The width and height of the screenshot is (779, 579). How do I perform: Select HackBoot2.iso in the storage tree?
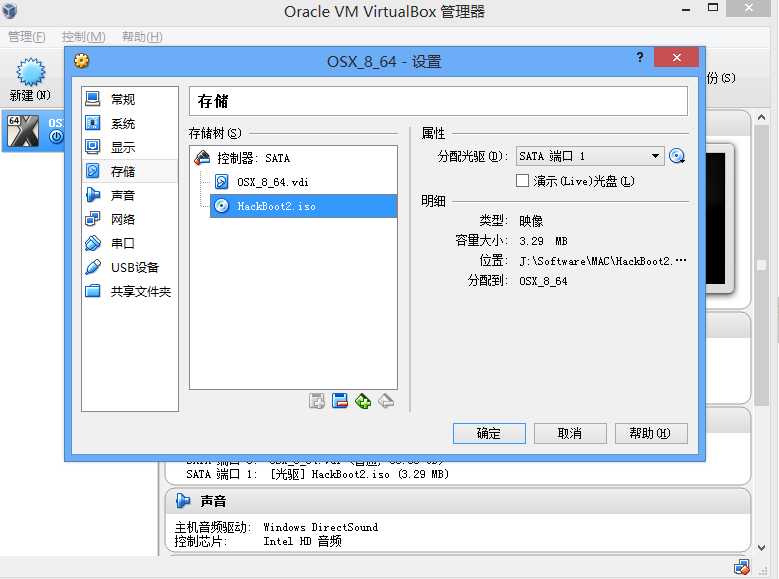tap(303, 206)
